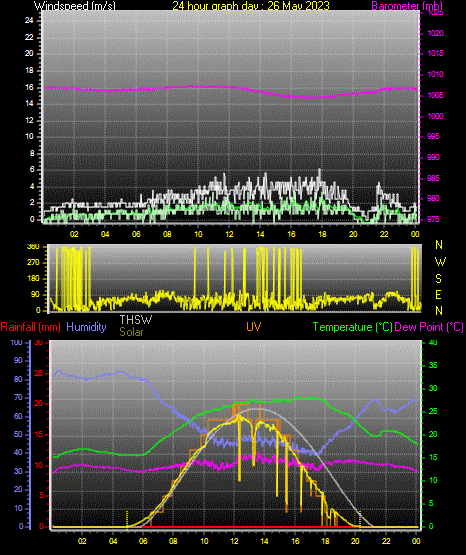Click the 180 wind direction scale value
This screenshot has height=555, width=466.
[x=33, y=279]
